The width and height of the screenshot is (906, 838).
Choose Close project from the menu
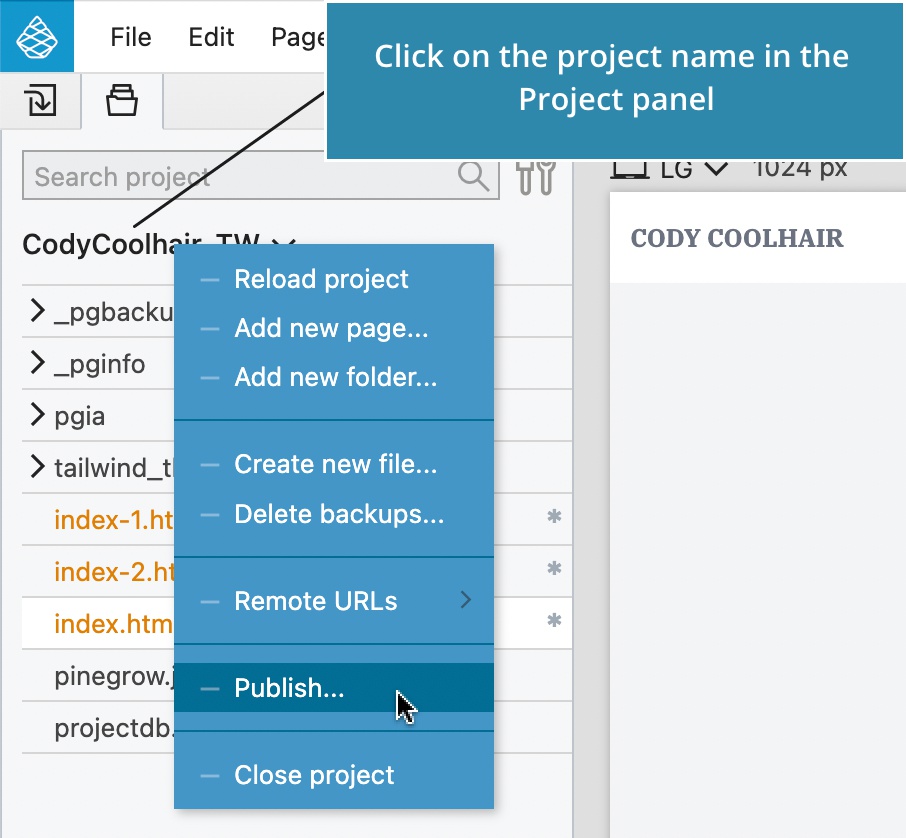click(334, 775)
